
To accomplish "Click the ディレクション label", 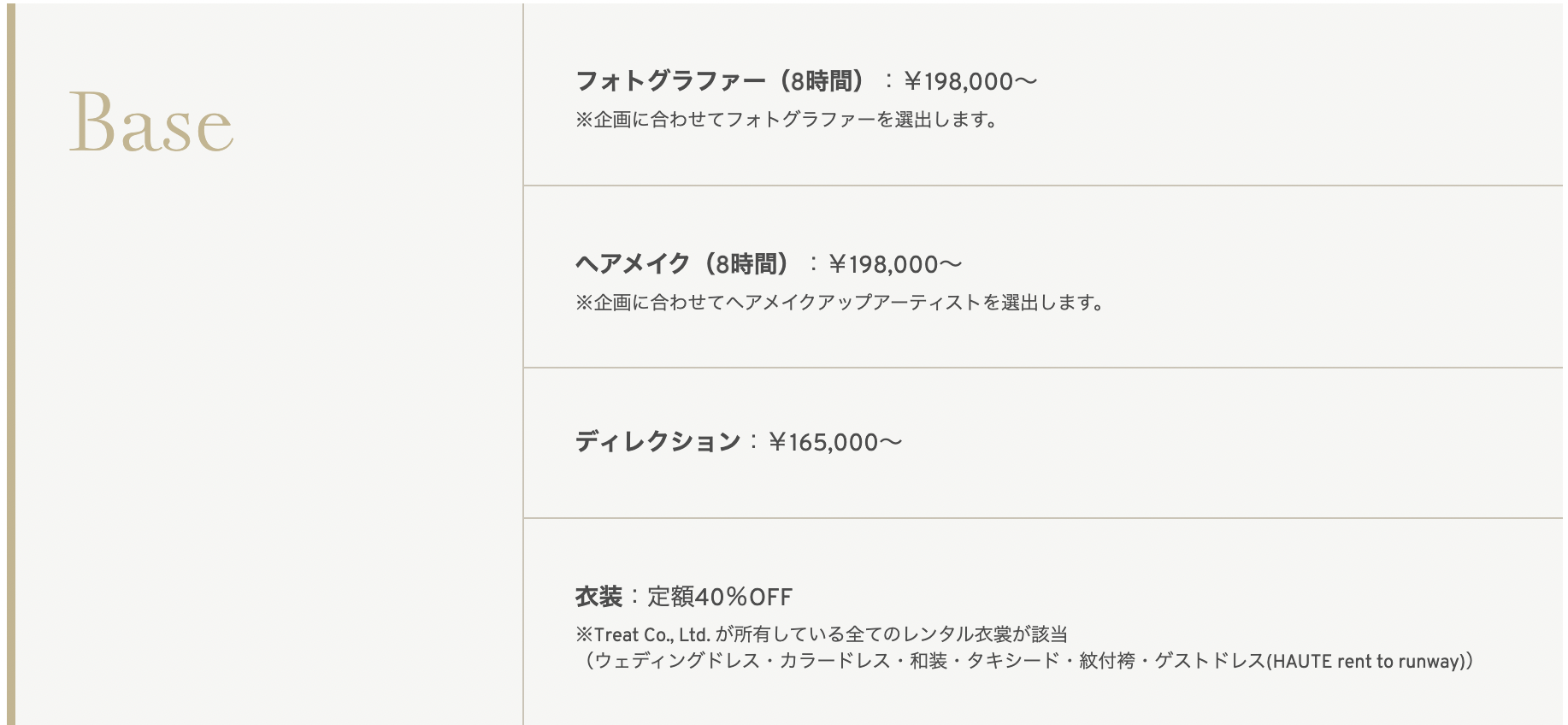I will [657, 442].
